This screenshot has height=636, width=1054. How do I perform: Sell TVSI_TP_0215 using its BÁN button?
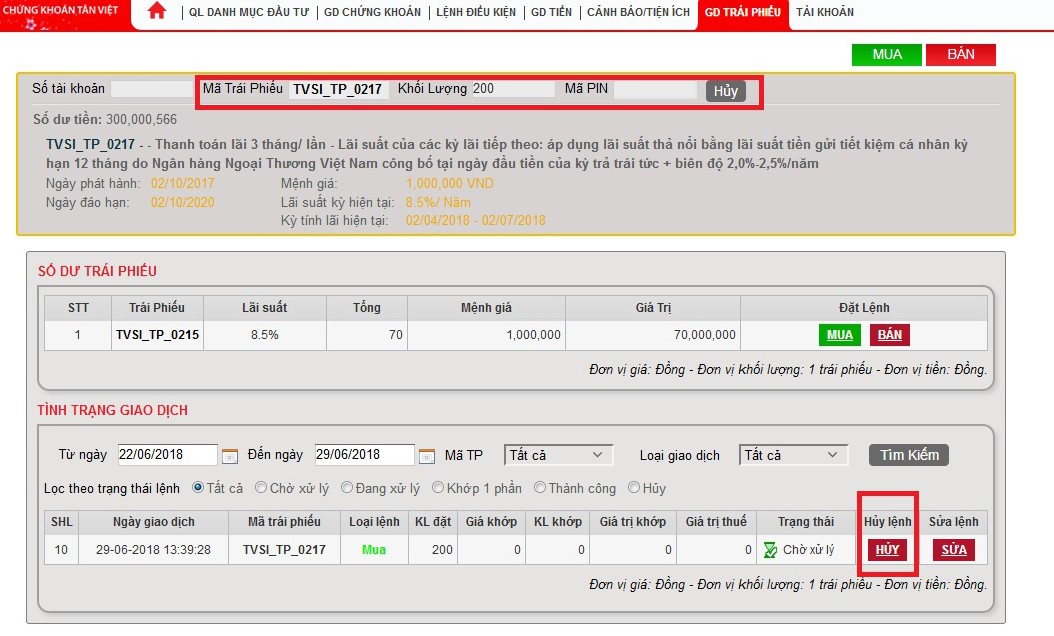pos(889,335)
